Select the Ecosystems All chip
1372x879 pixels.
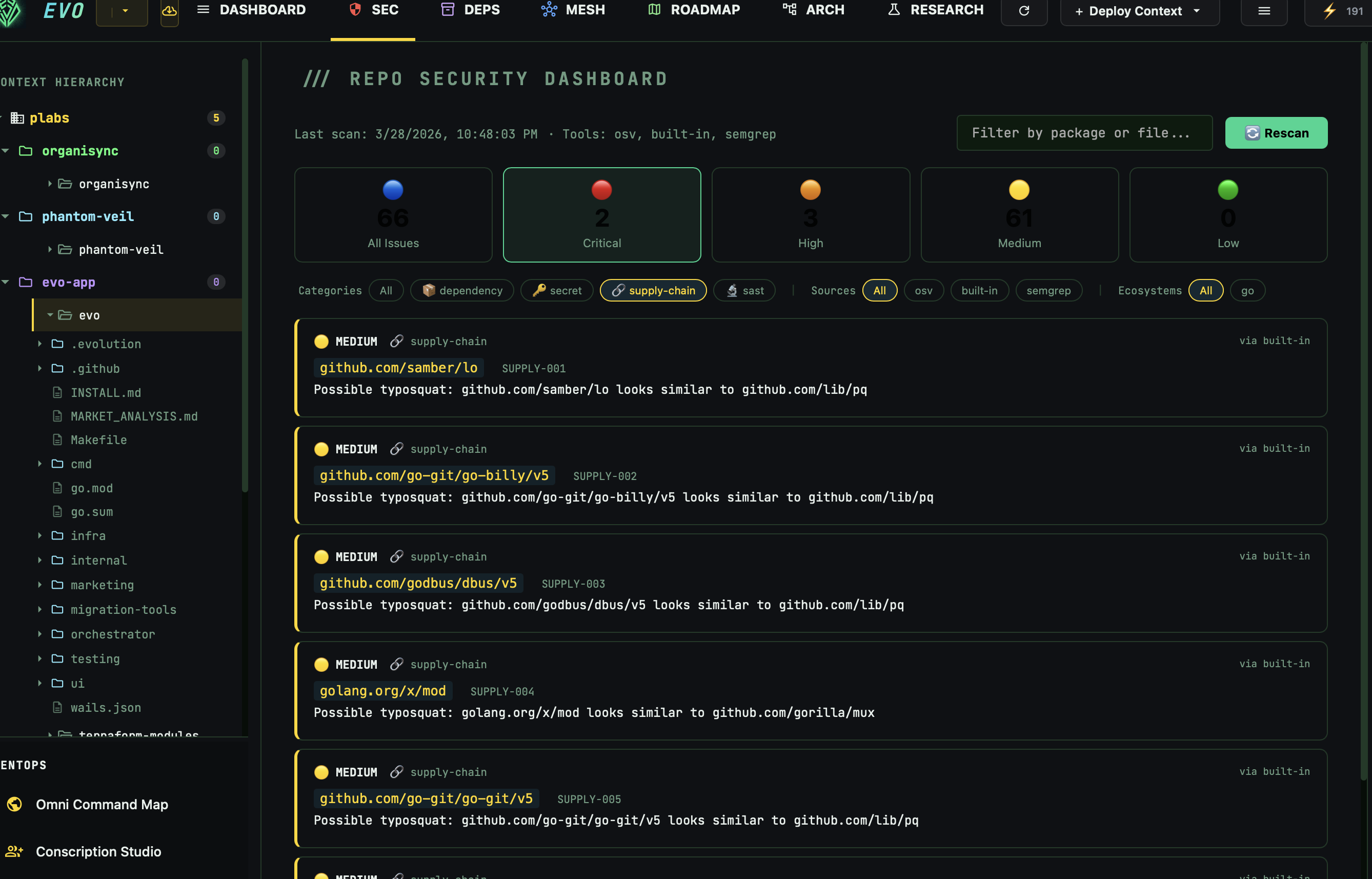click(x=1206, y=291)
